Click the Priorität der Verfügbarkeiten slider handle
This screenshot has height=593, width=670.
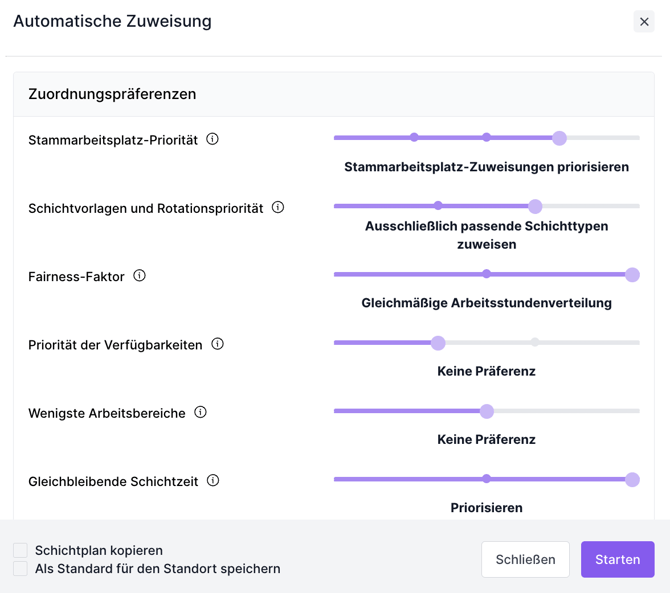(x=438, y=343)
